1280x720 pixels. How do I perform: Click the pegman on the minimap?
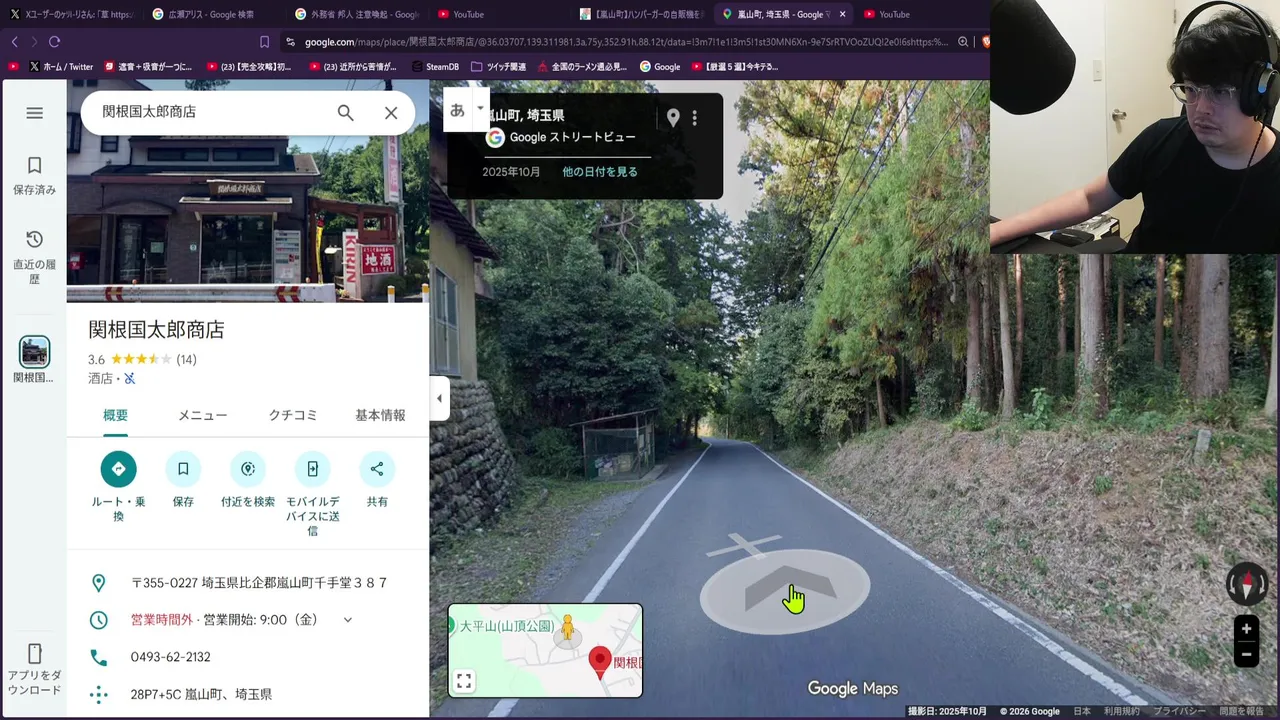(x=568, y=629)
